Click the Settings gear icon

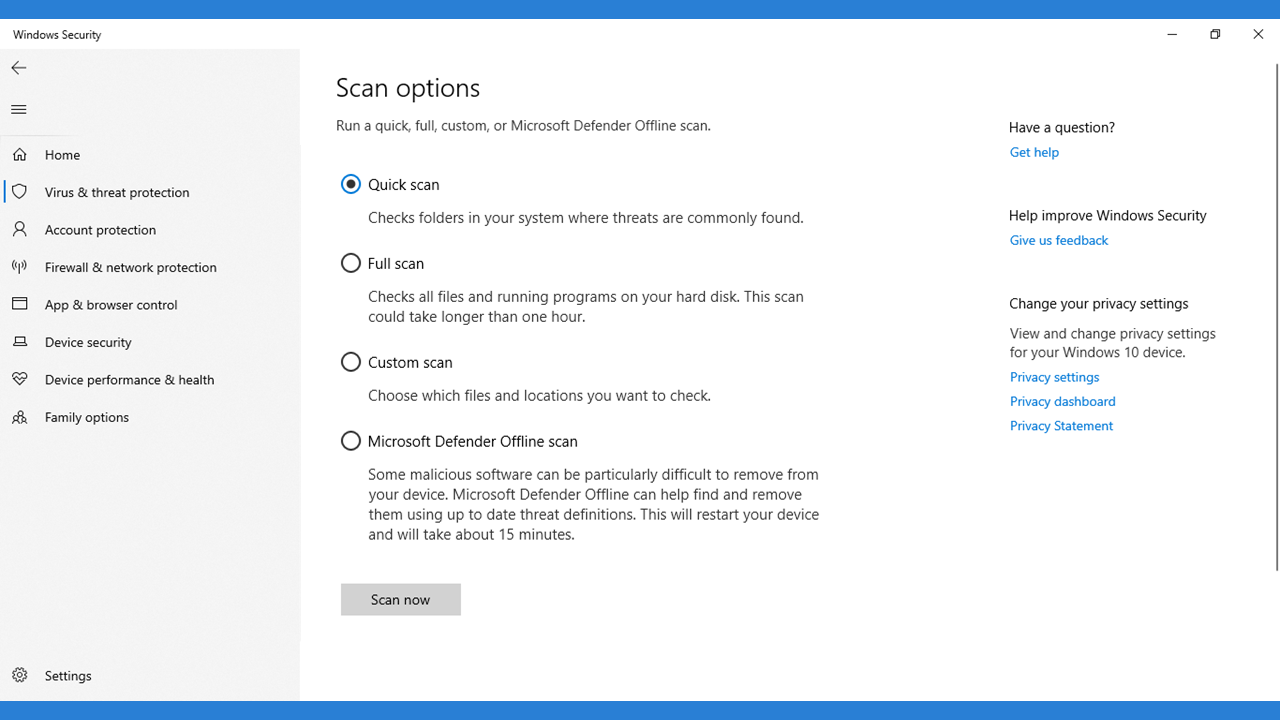19,675
